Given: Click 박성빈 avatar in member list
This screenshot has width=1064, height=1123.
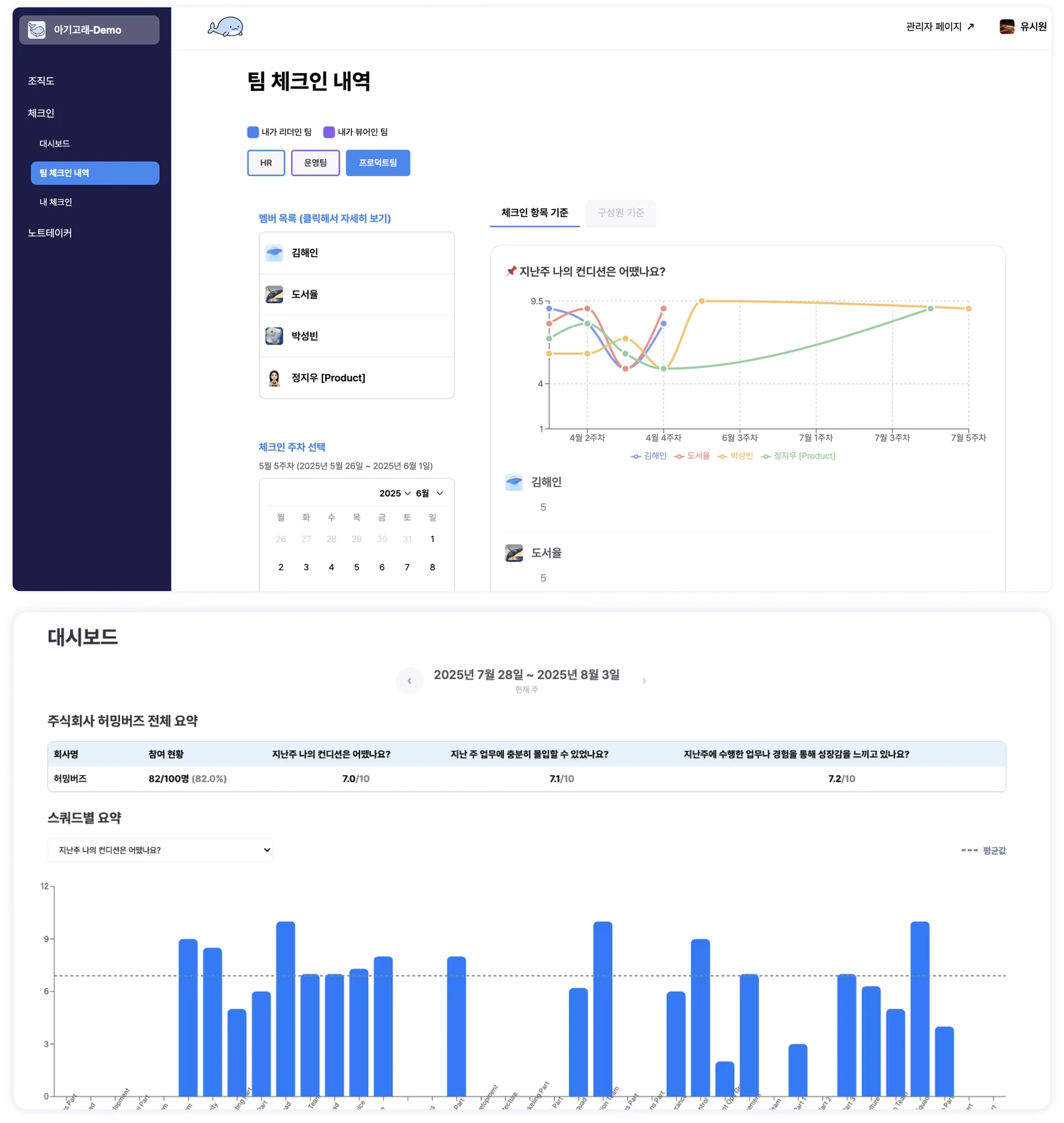Looking at the screenshot, I should click(274, 336).
